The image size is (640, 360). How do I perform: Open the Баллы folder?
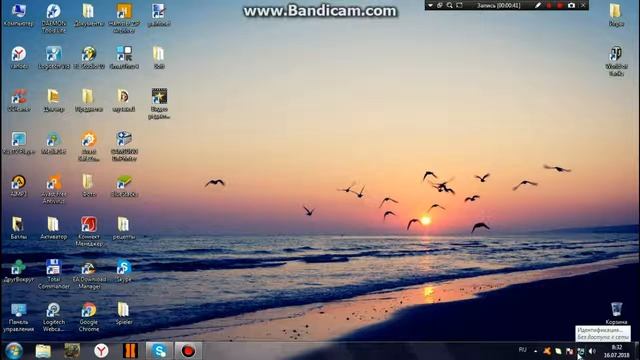(18, 228)
